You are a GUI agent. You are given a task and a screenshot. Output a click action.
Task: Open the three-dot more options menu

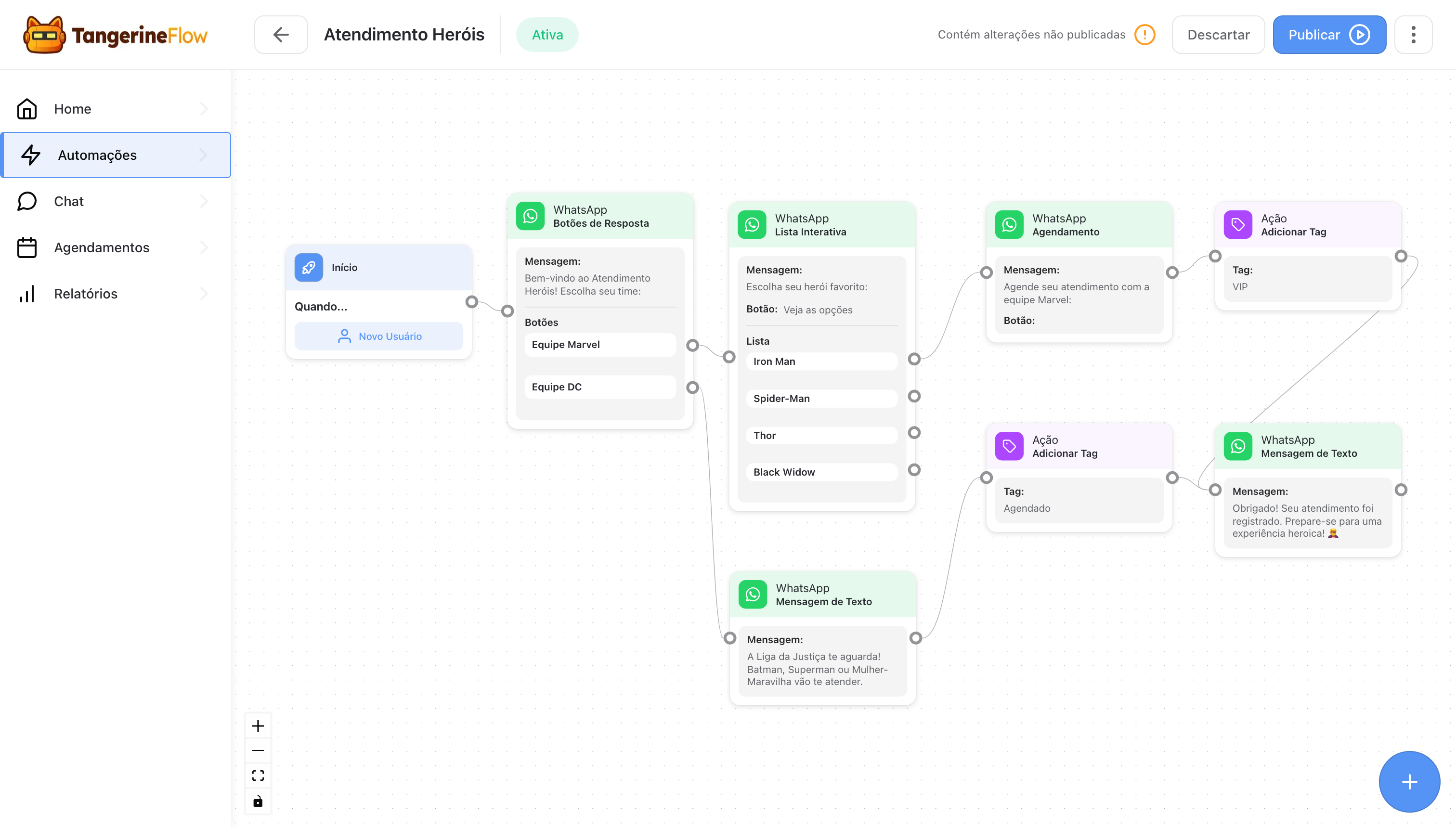pos(1413,35)
